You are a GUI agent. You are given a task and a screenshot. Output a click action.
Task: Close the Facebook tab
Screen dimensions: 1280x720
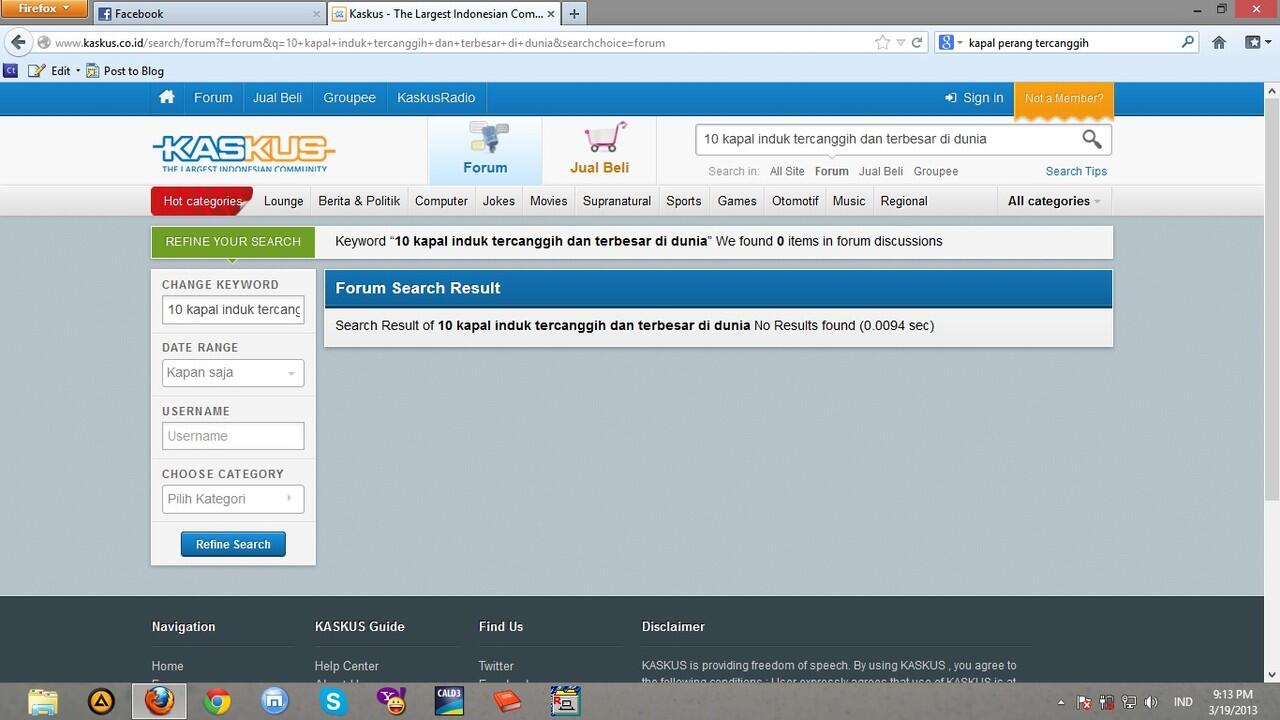coord(317,14)
